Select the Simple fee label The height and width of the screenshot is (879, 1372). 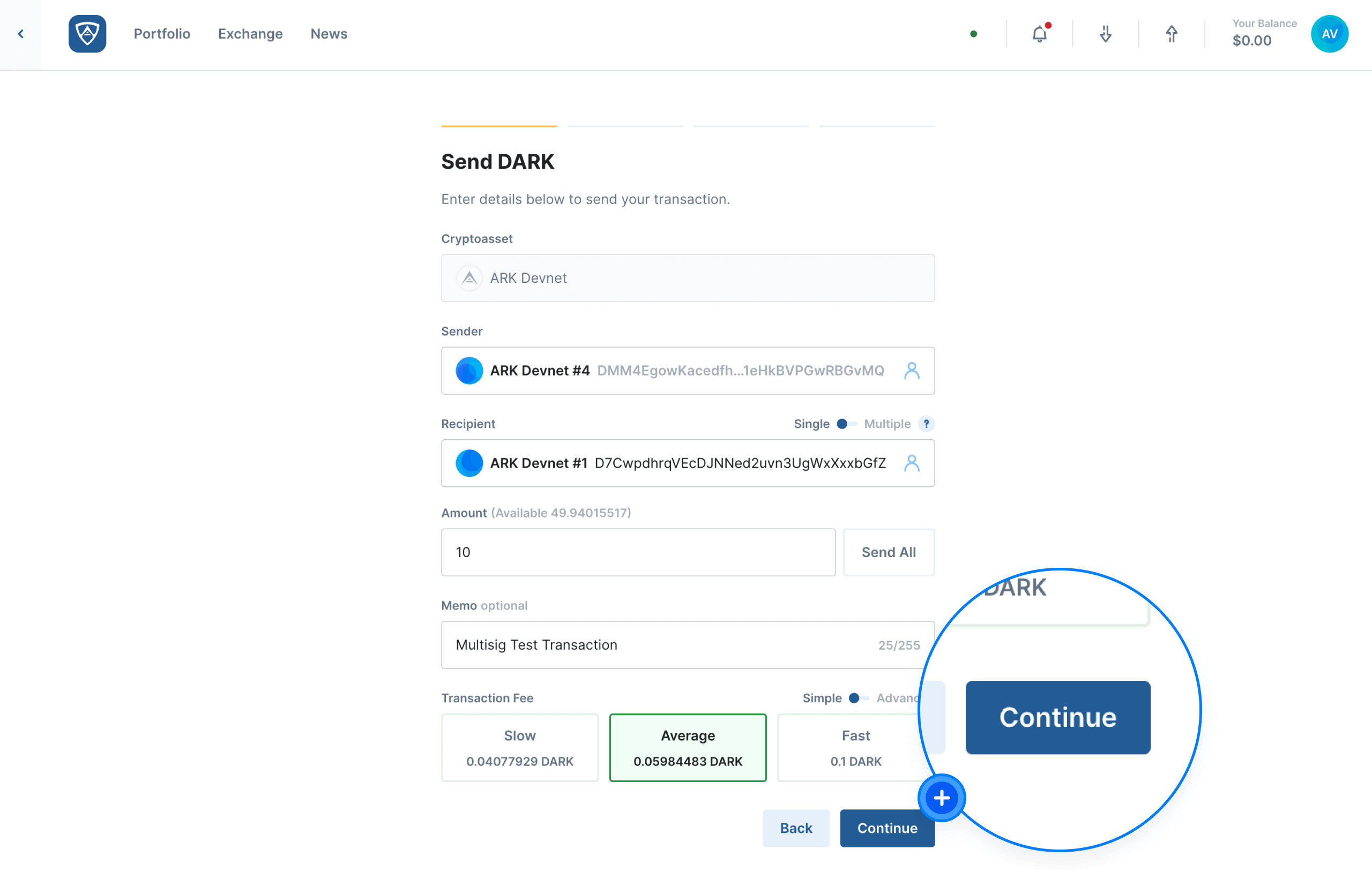(822, 698)
